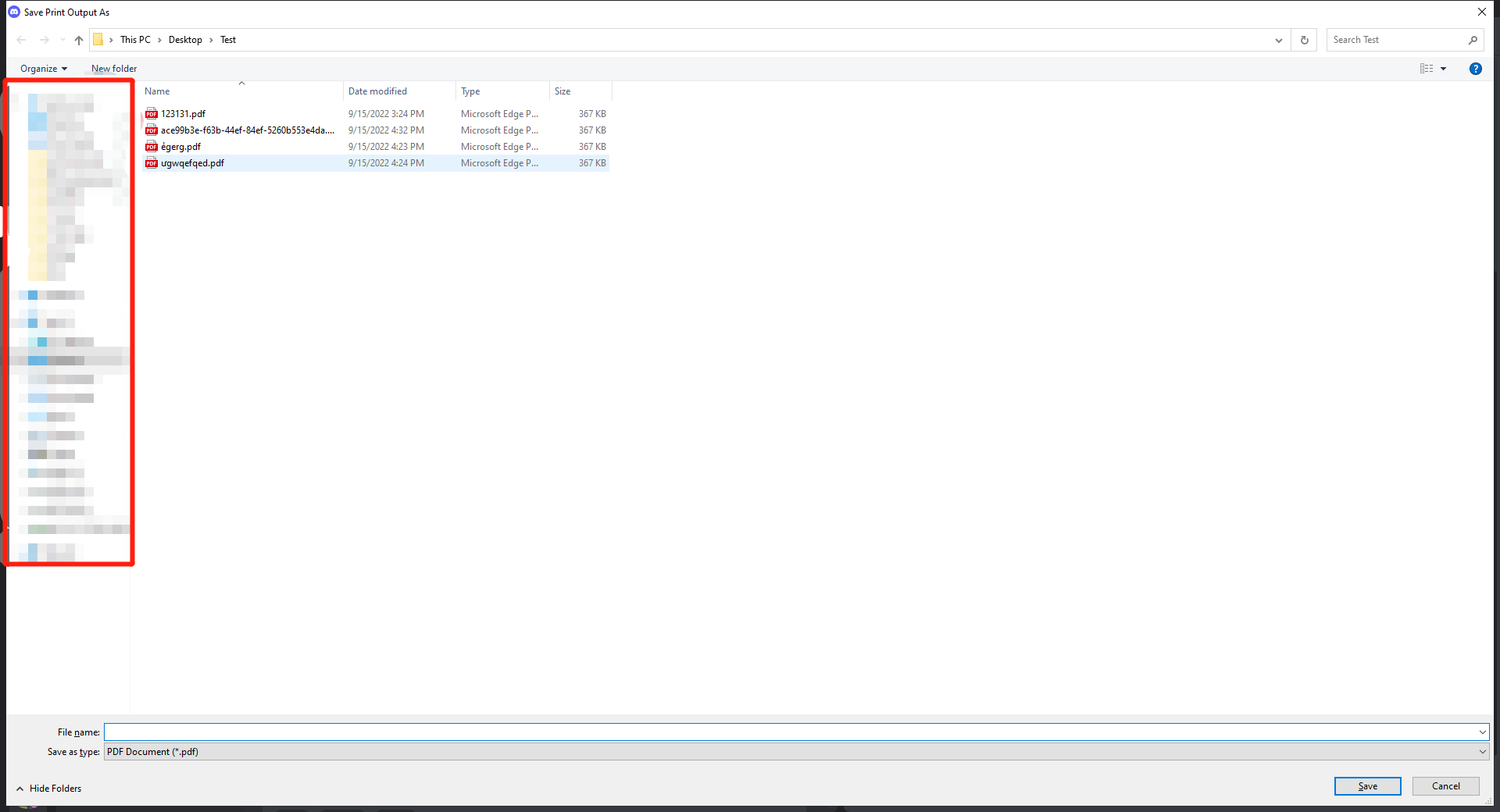Click the search magnifier icon
This screenshot has height=812, width=1500.
(1473, 40)
